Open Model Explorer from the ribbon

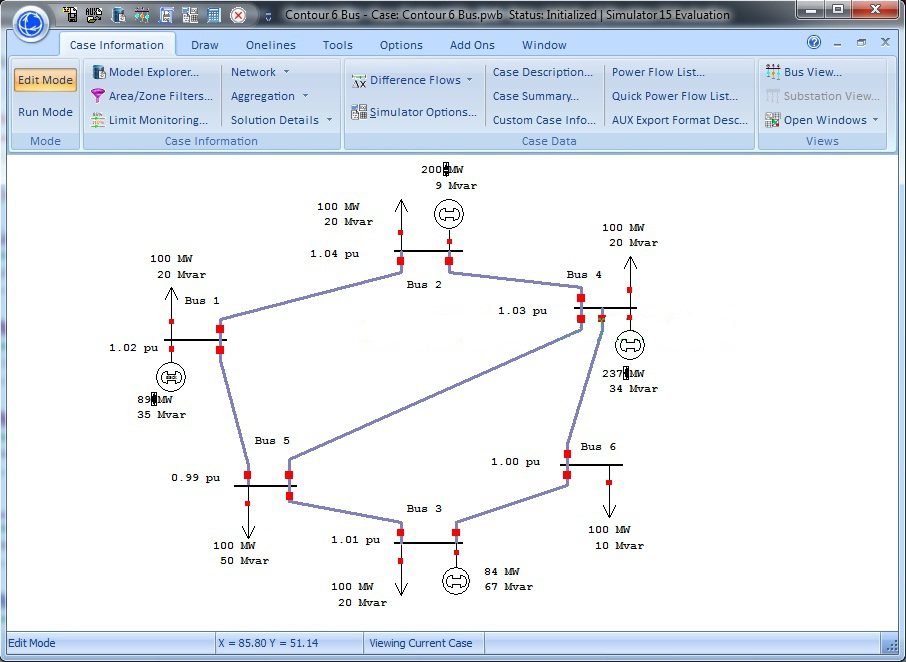click(153, 72)
